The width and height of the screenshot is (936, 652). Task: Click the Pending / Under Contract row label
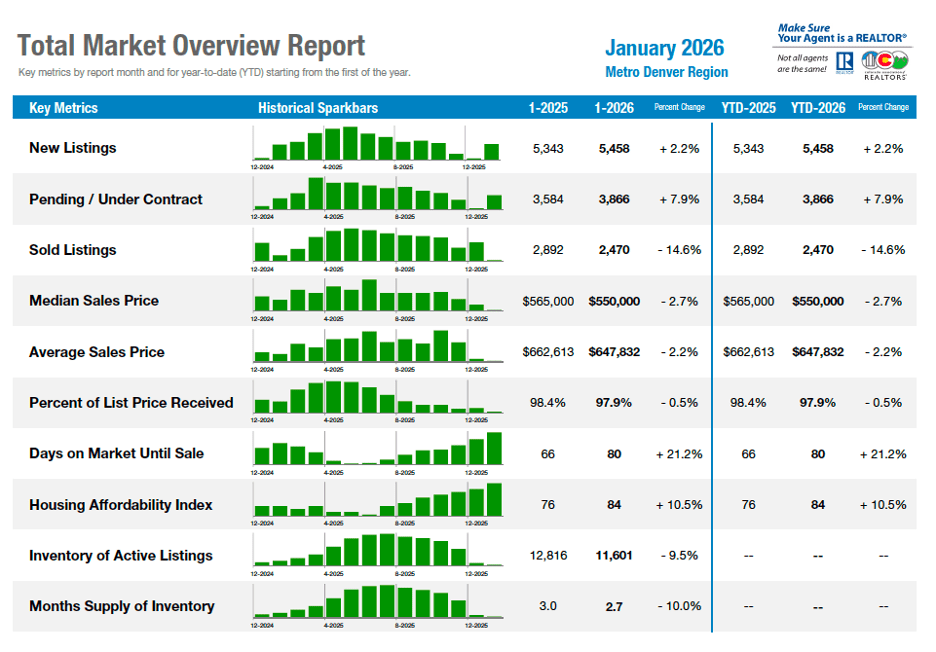115,199
